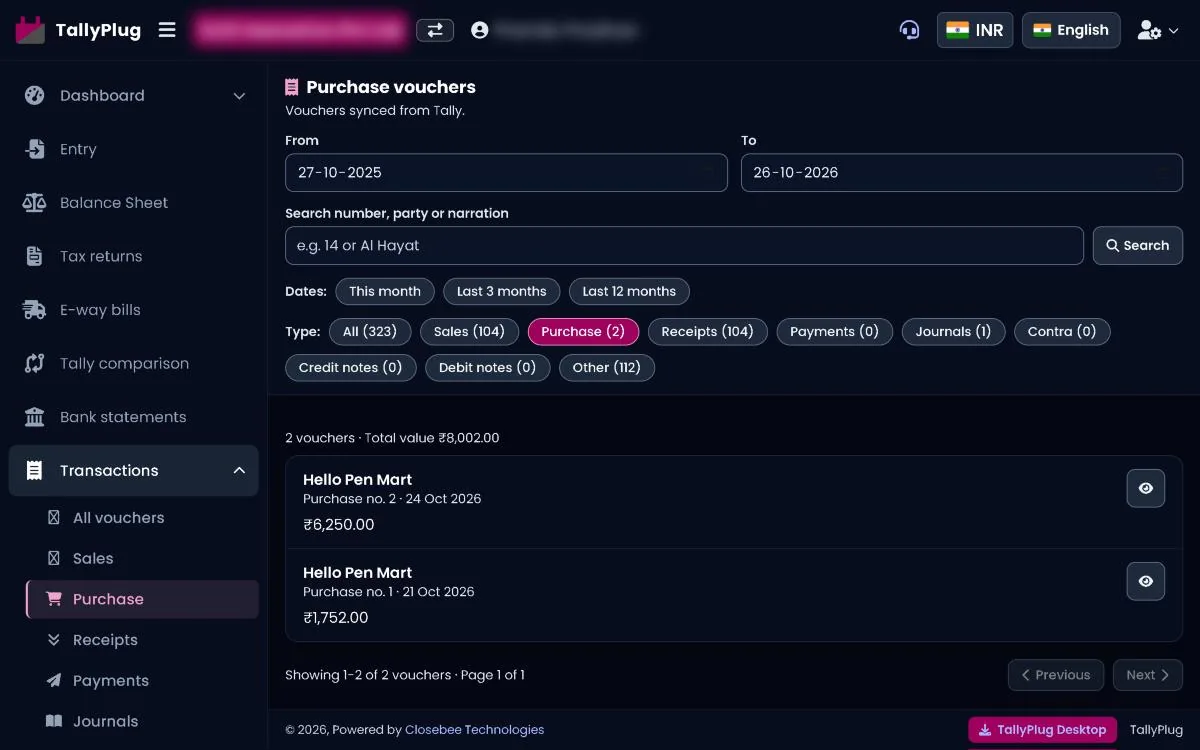Open the Entry menu label
This screenshot has height=750, width=1200.
78,149
